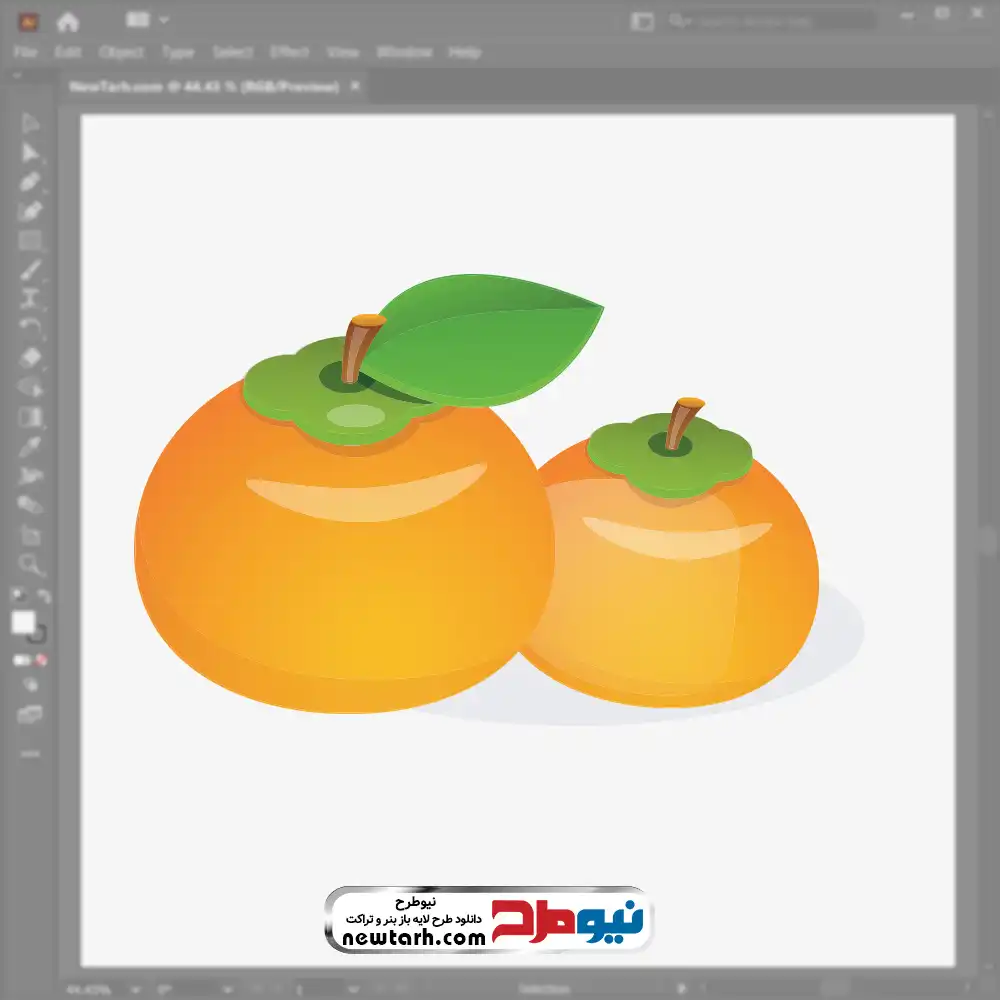
Task: Open the Help menu
Action: pyautogui.click(x=465, y=52)
